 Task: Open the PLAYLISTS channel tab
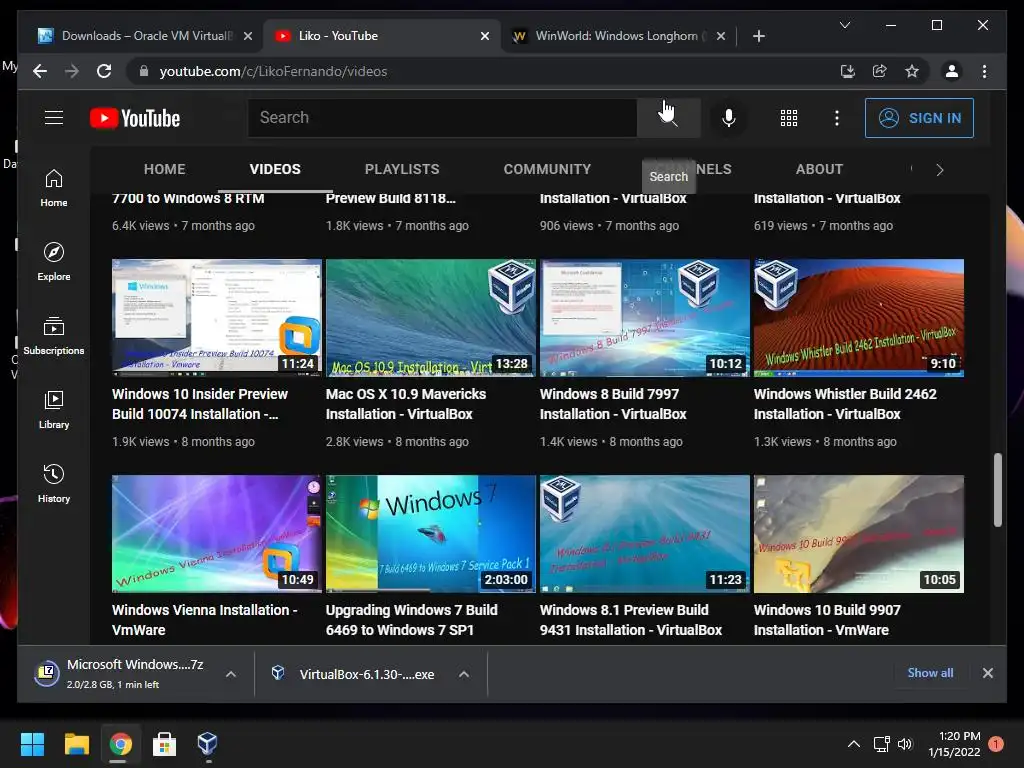(x=402, y=169)
